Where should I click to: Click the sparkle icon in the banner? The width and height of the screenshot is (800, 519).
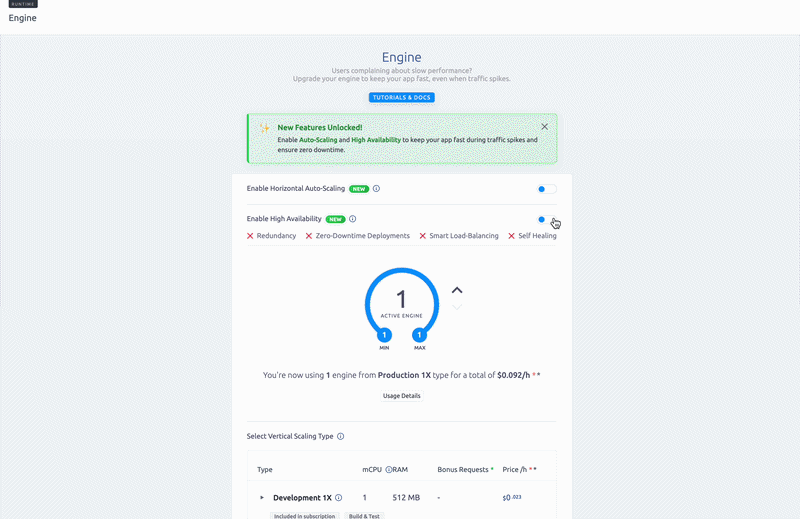click(264, 128)
